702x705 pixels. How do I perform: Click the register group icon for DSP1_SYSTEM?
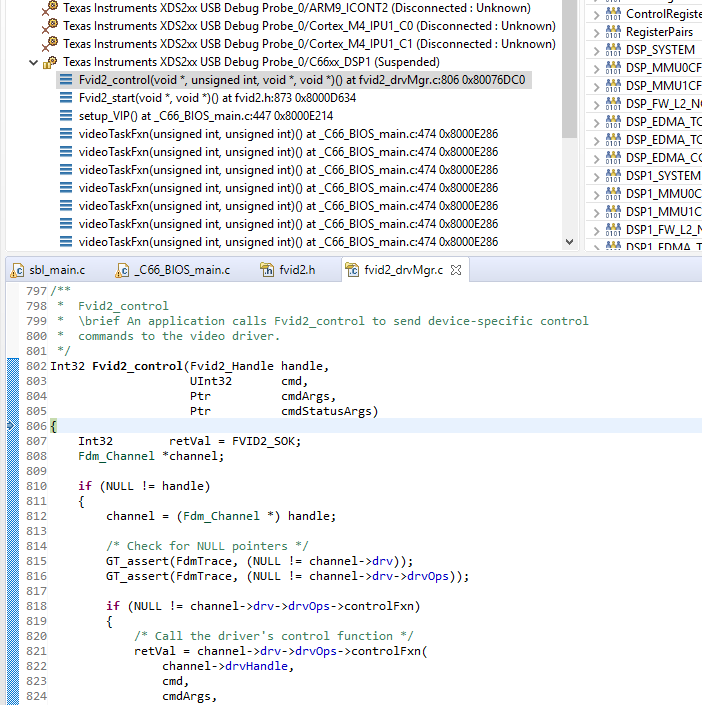[613, 176]
